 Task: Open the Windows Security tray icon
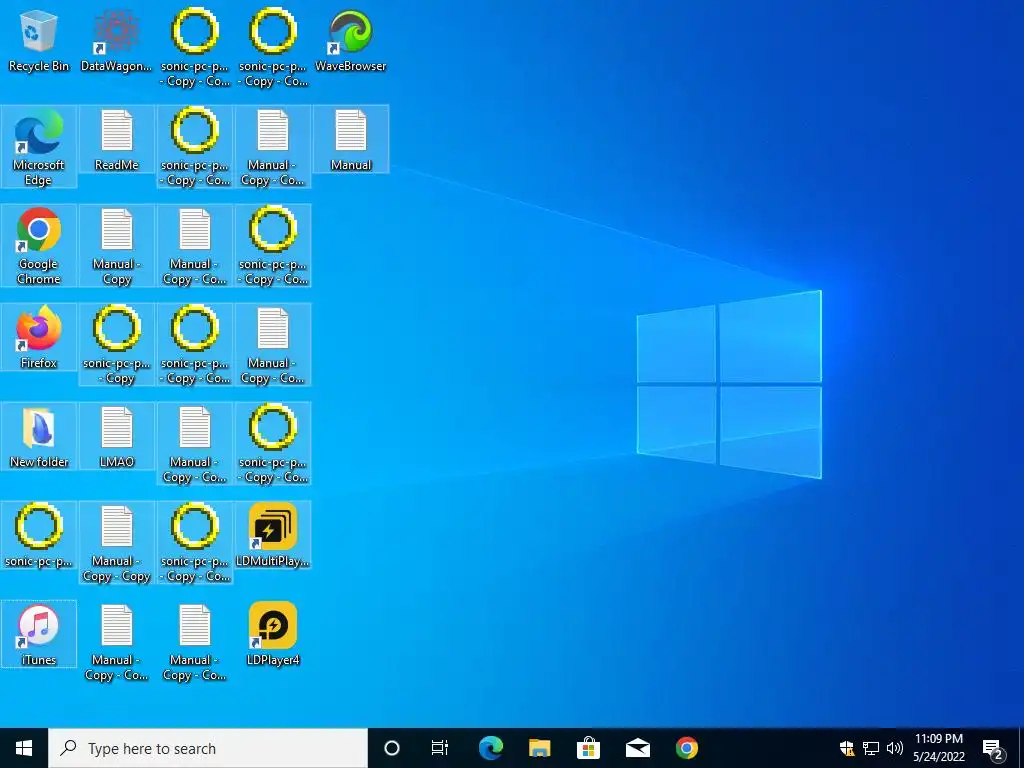[x=847, y=748]
